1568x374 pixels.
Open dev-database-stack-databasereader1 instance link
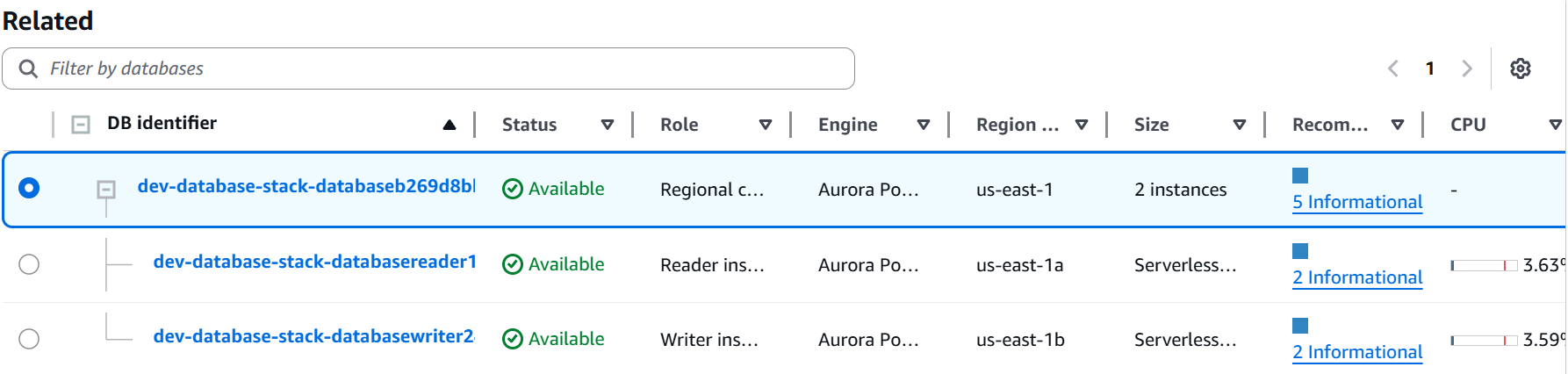click(315, 262)
